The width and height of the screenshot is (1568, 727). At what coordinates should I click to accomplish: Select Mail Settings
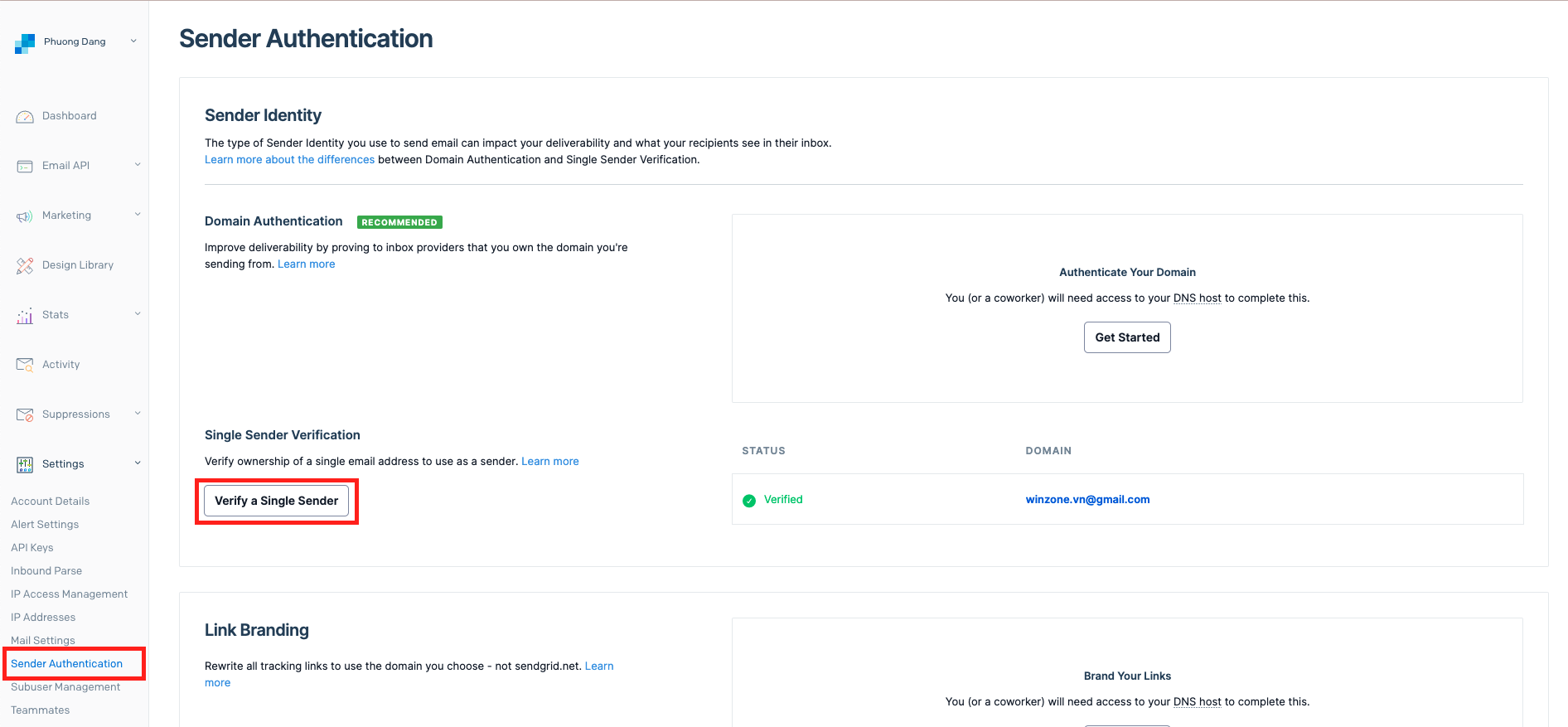[x=43, y=641]
